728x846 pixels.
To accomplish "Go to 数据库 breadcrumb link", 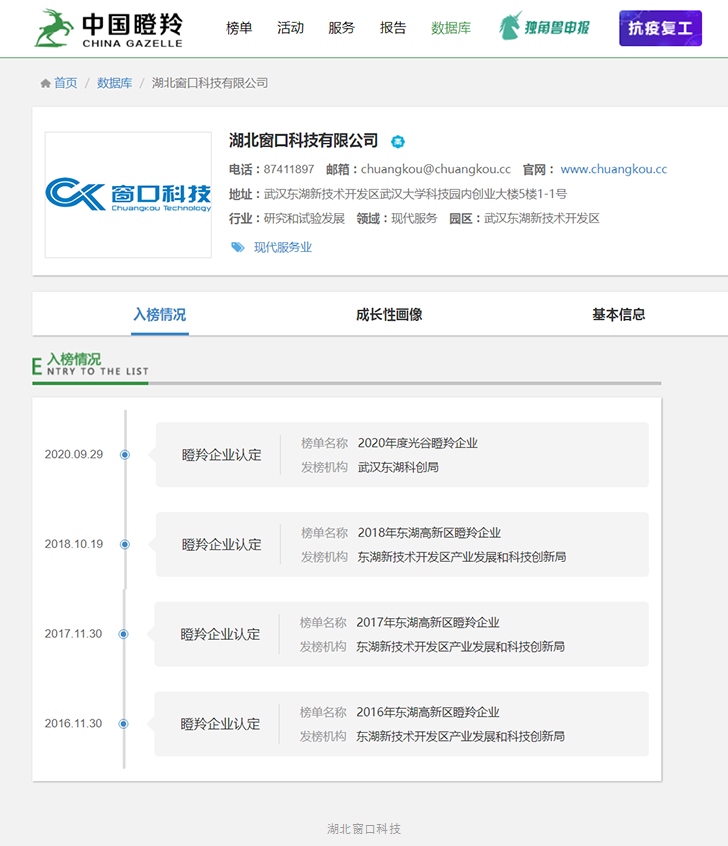I will pos(114,83).
